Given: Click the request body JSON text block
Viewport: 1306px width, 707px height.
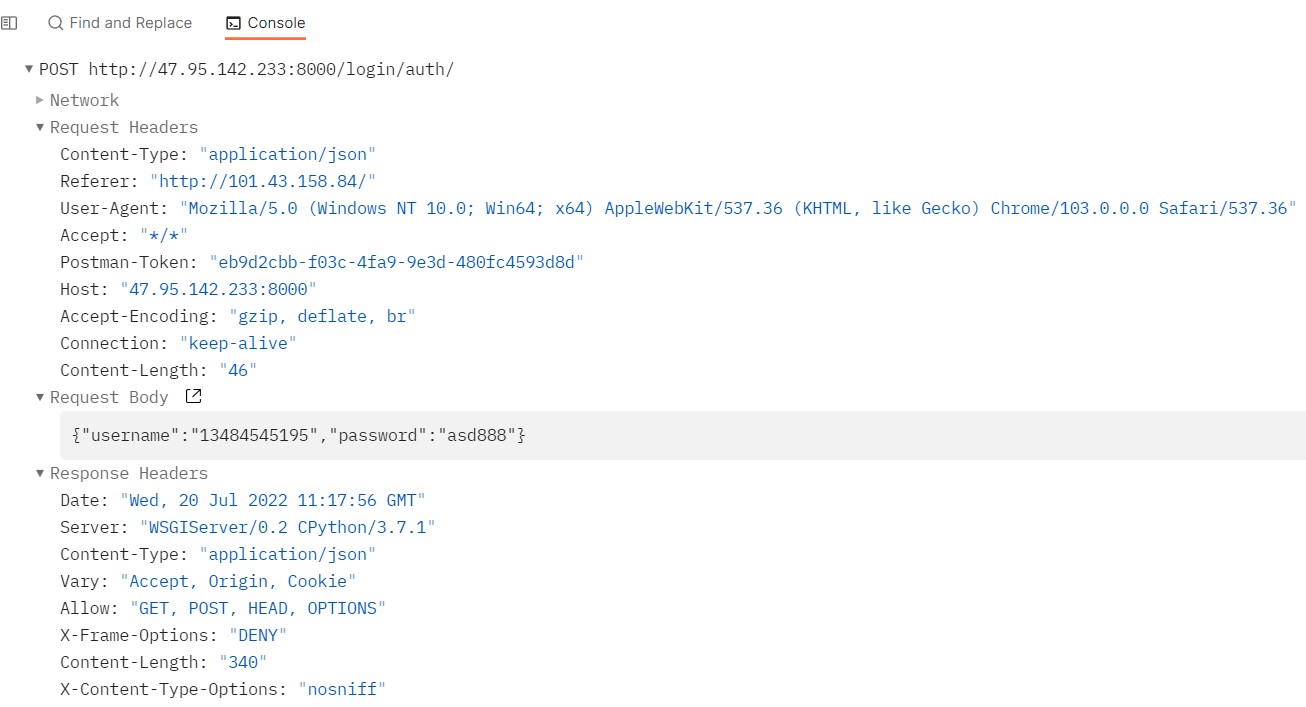Looking at the screenshot, I should (298, 436).
